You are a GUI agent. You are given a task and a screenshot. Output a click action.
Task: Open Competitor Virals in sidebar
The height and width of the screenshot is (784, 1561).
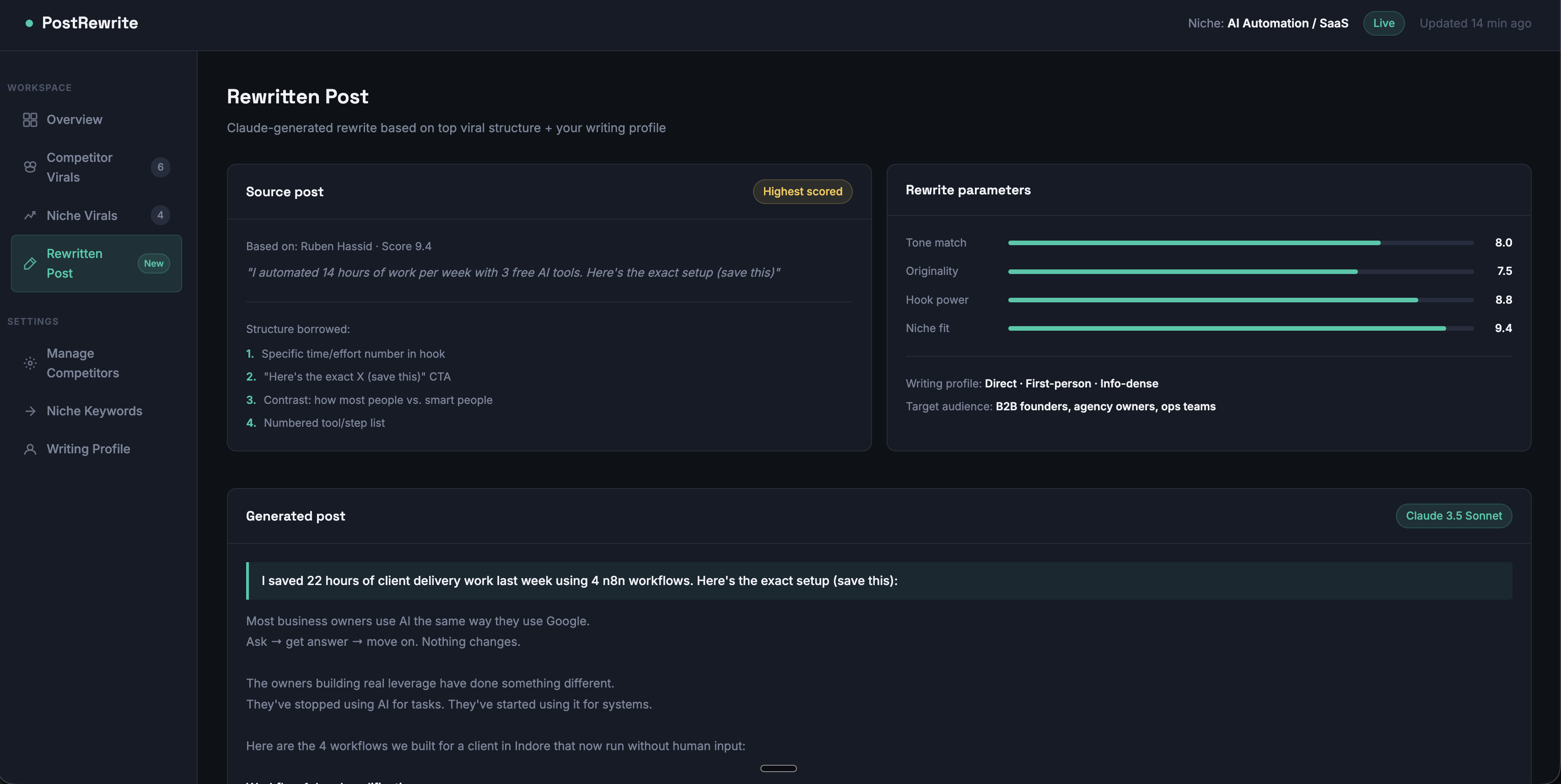[97, 167]
